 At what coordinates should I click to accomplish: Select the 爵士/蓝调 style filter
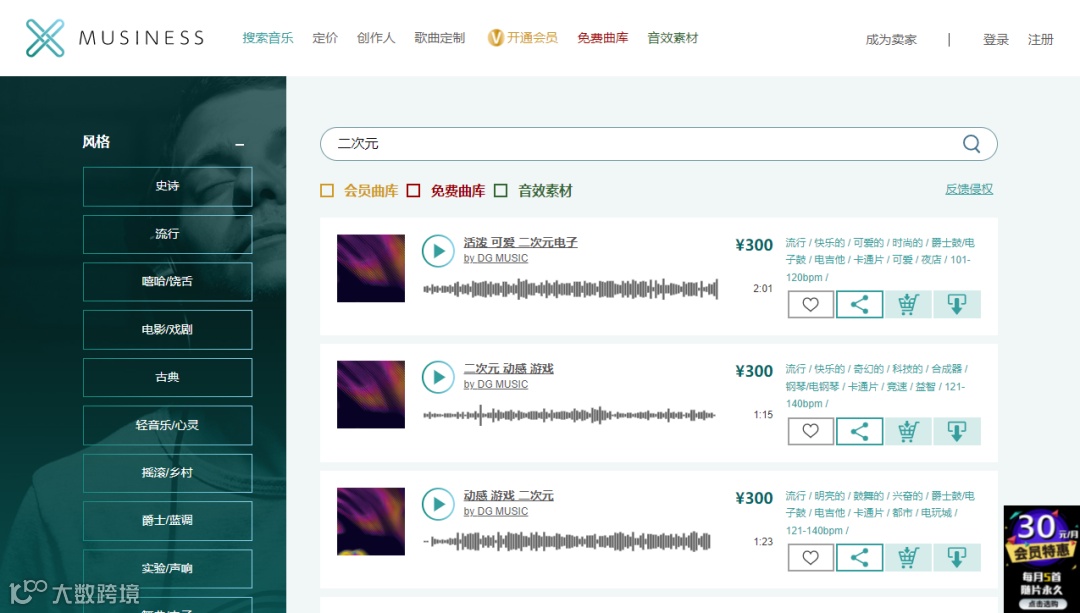(167, 521)
